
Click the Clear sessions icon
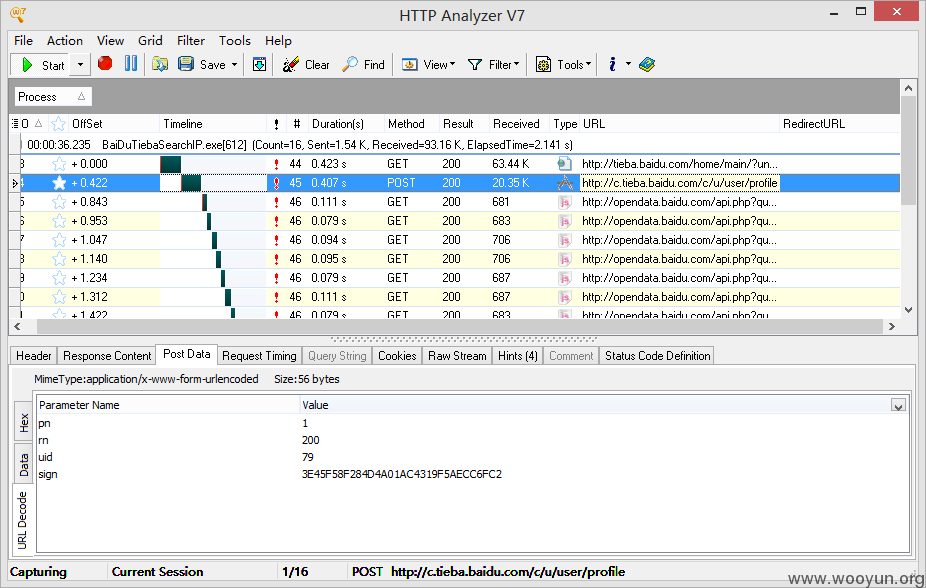pyautogui.click(x=291, y=64)
